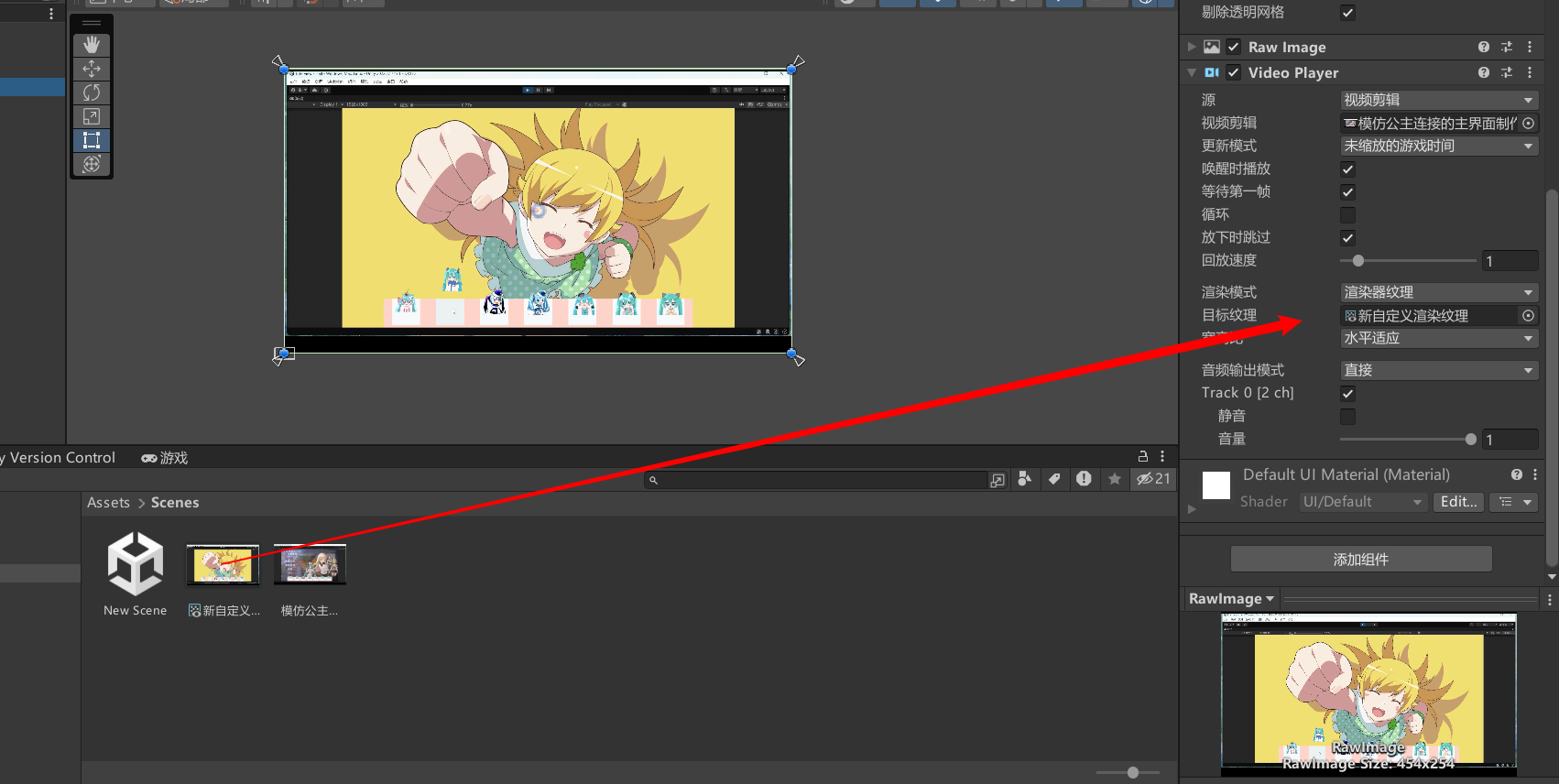Image resolution: width=1559 pixels, height=784 pixels.
Task: Switch to the 游戏 tab
Action: tap(164, 458)
